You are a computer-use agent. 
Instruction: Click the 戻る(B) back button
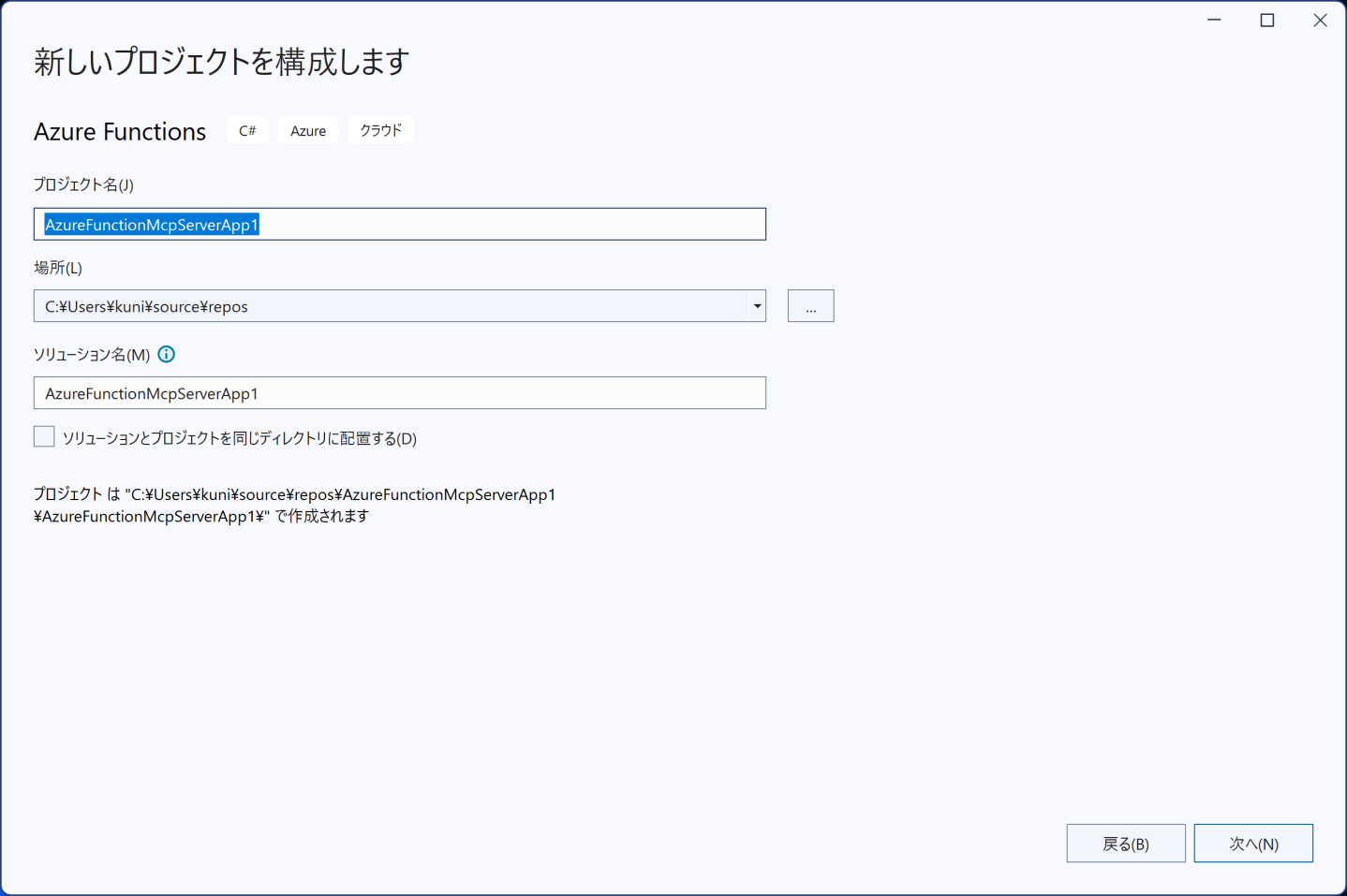pyautogui.click(x=1126, y=844)
